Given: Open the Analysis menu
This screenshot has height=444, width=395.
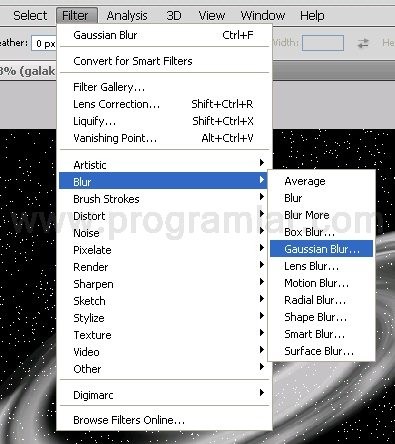Looking at the screenshot, I should [127, 16].
